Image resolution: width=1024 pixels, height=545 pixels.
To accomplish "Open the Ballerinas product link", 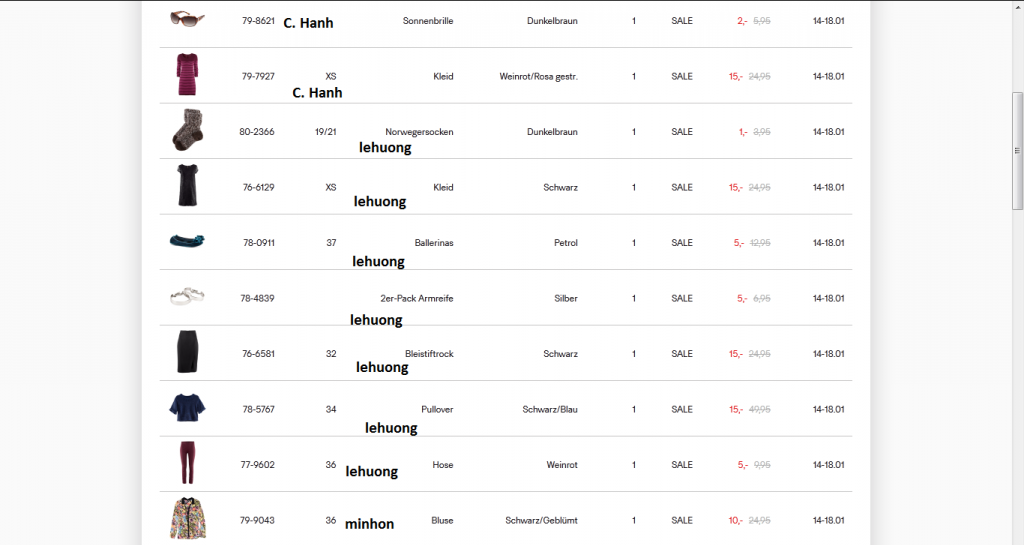I will point(434,243).
